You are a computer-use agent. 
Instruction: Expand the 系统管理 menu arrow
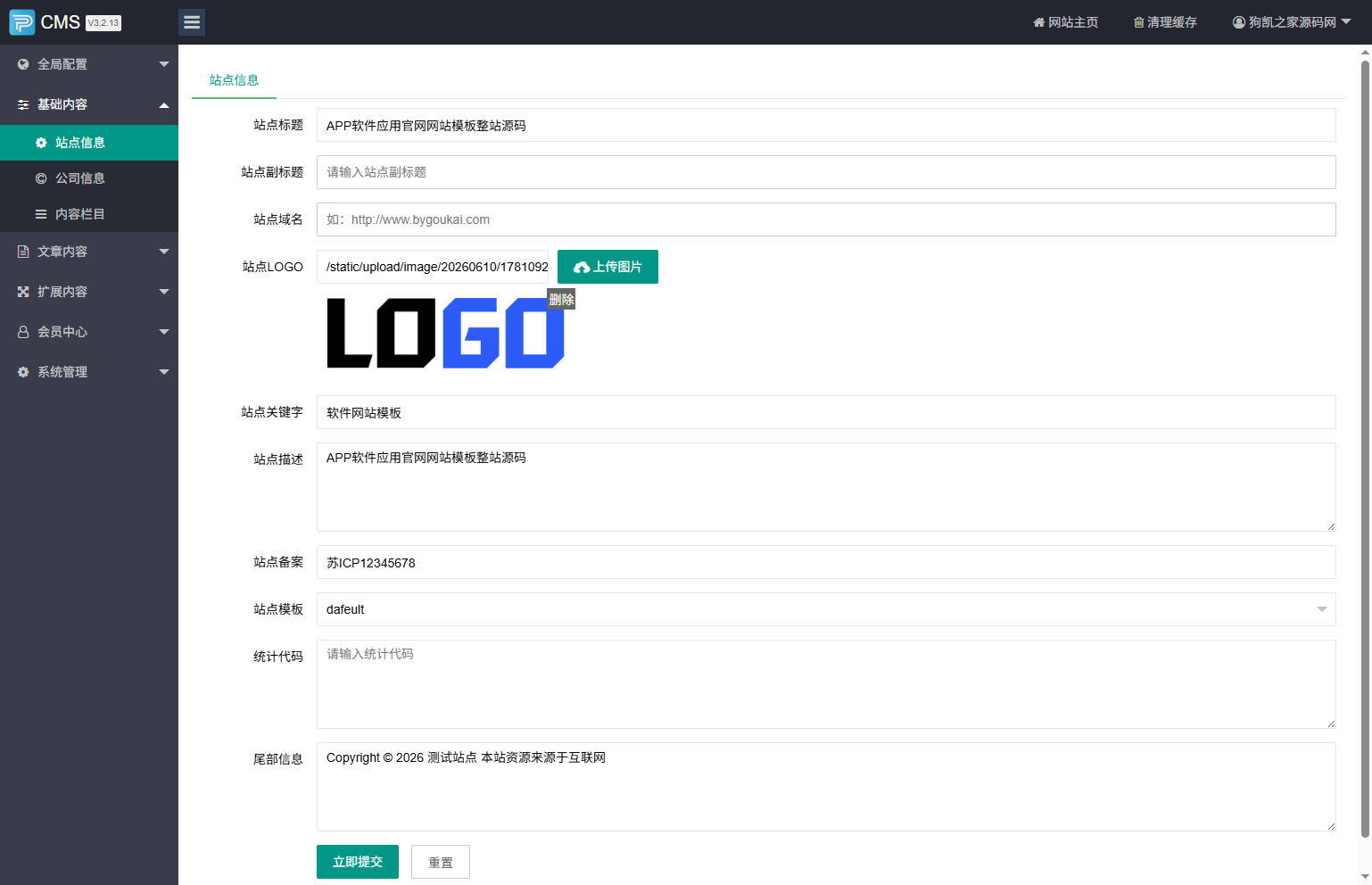(x=164, y=372)
